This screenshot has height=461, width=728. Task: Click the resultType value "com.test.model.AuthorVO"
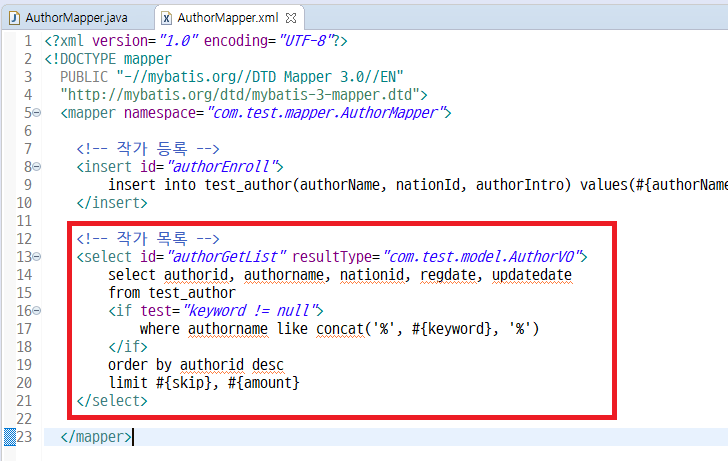pos(481,257)
